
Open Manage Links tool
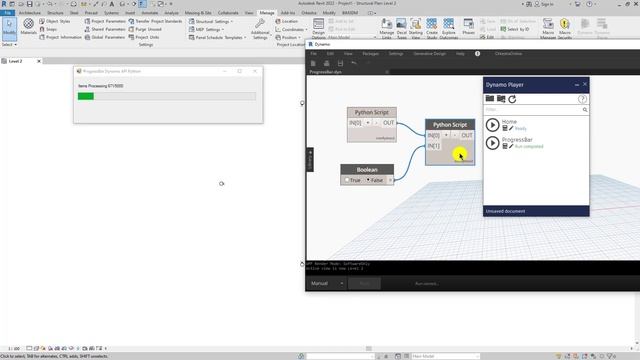(386, 28)
